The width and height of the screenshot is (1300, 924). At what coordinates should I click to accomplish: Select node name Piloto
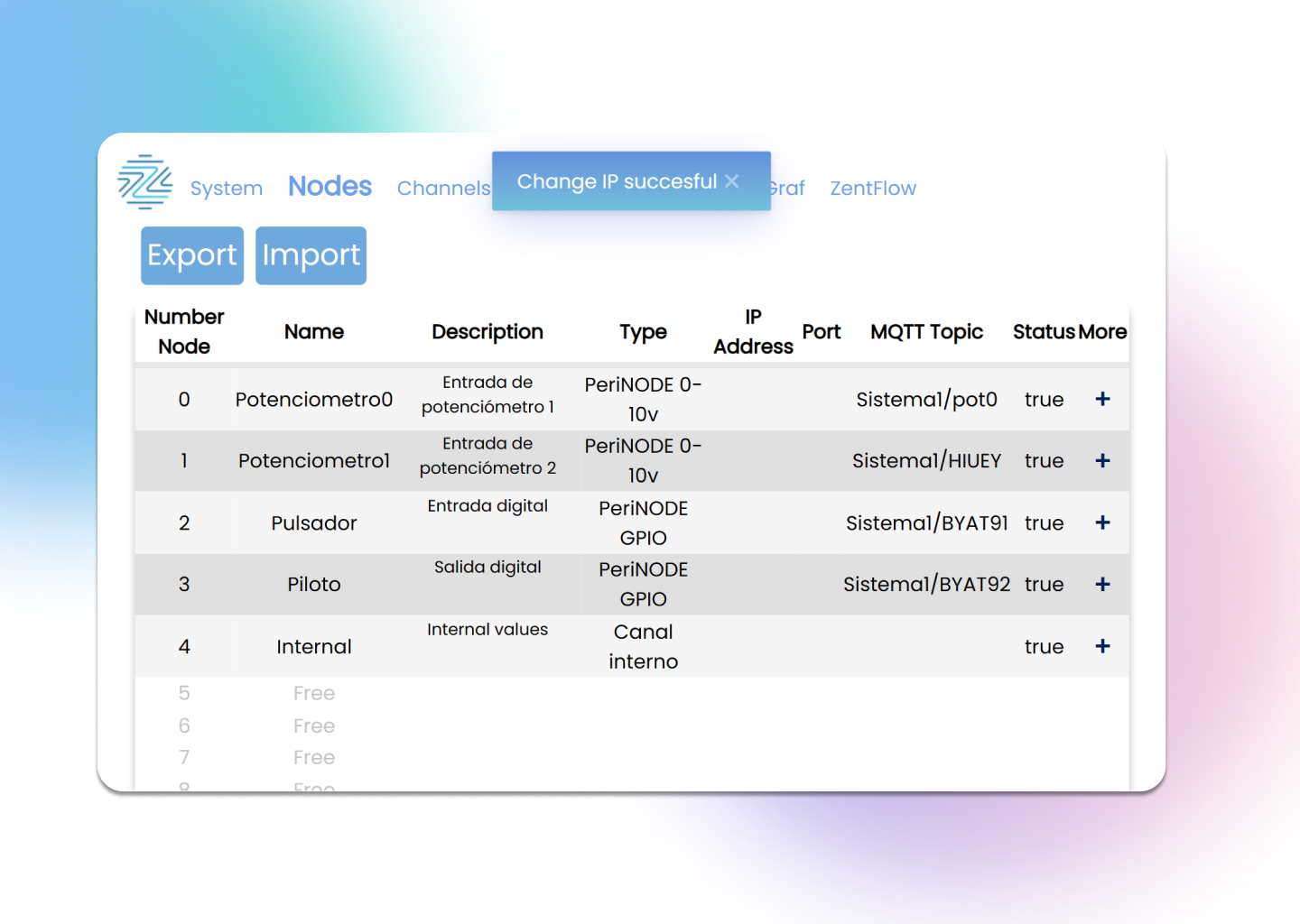click(x=314, y=585)
